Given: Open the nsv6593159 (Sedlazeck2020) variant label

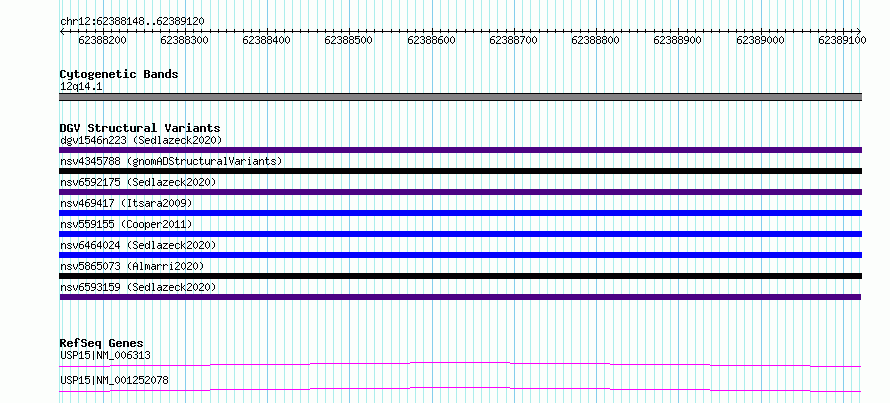Looking at the screenshot, I should pyautogui.click(x=138, y=287).
